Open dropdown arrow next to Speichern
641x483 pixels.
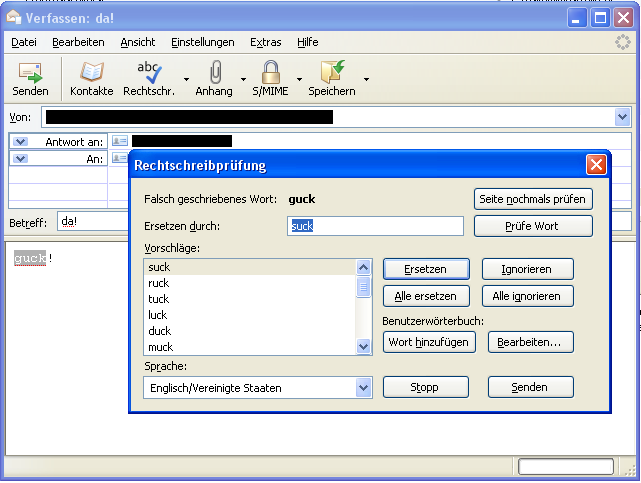pos(366,79)
